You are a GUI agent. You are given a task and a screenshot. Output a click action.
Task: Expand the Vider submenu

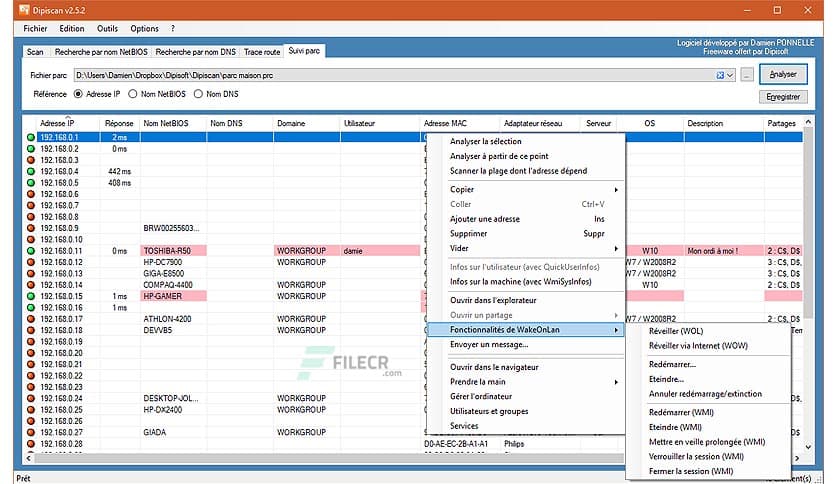(x=616, y=248)
